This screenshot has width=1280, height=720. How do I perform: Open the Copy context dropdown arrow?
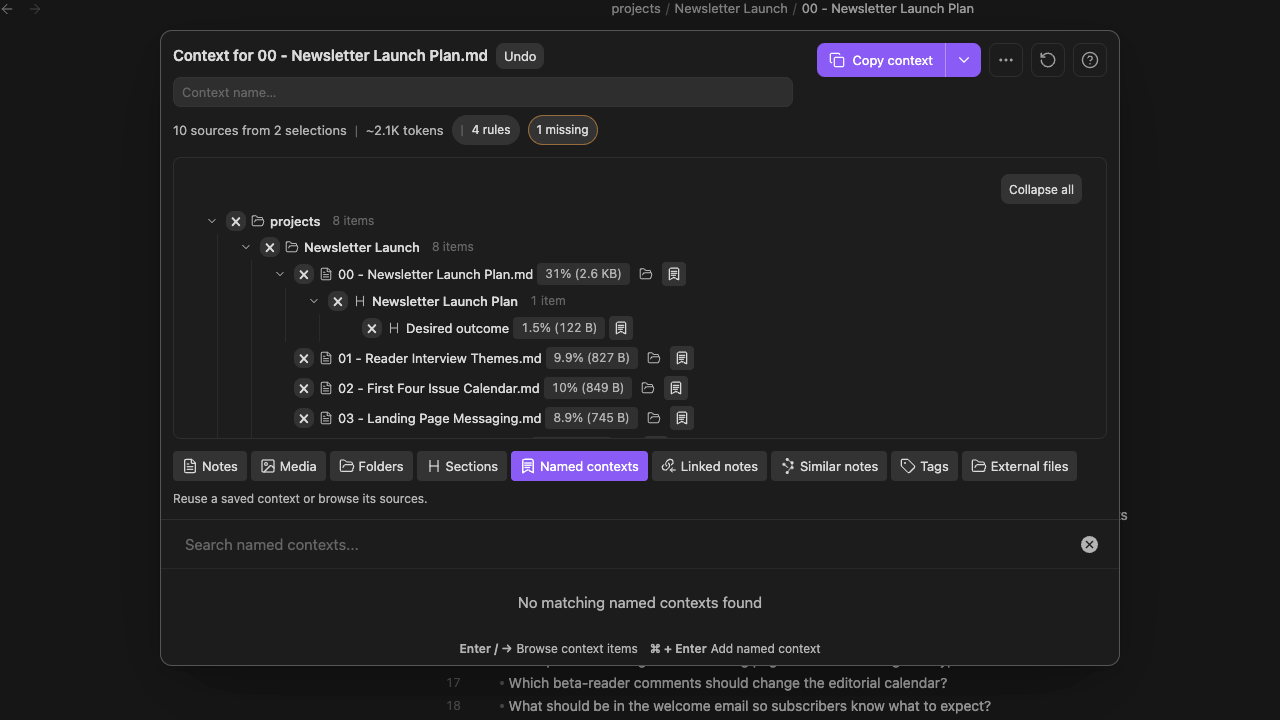963,60
